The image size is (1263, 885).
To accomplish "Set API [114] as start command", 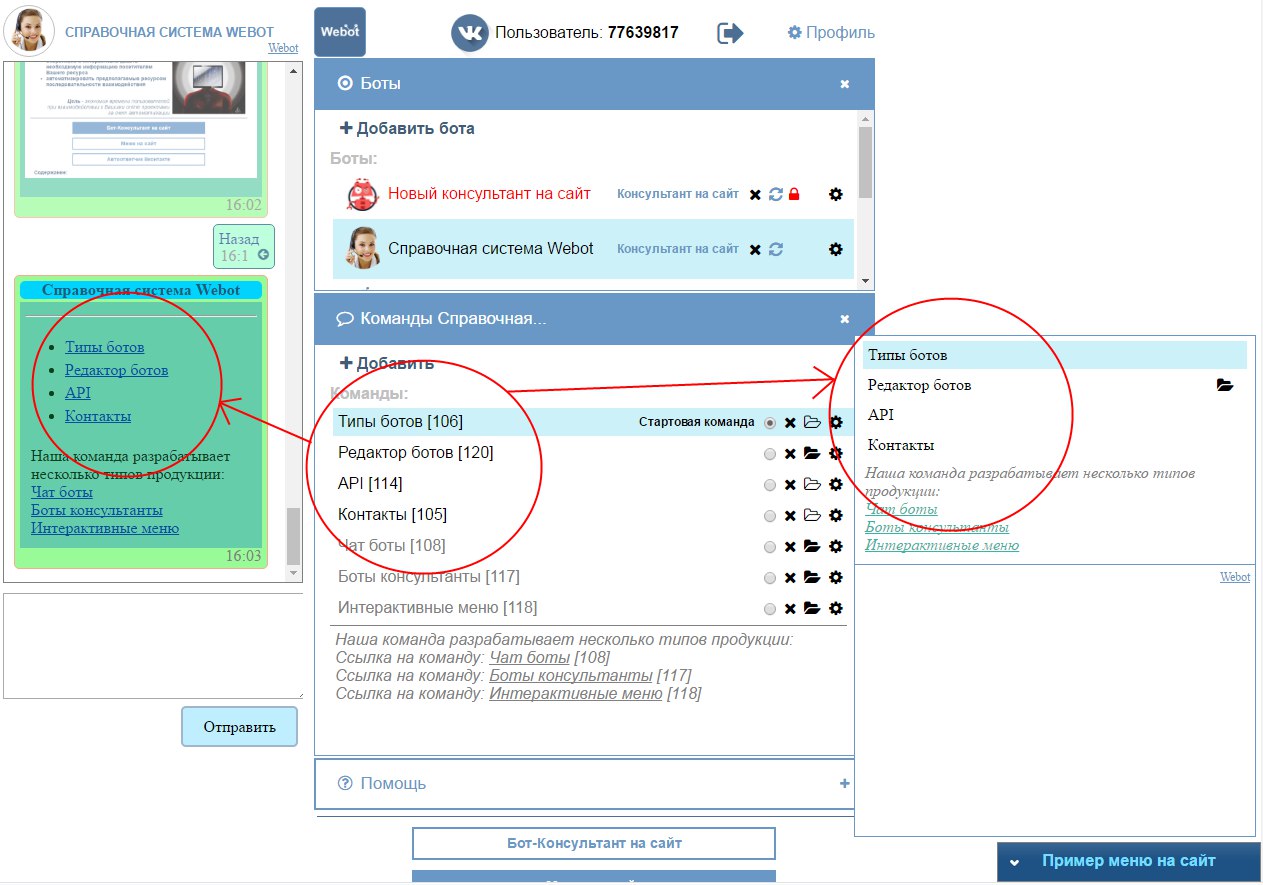I will tap(769, 485).
